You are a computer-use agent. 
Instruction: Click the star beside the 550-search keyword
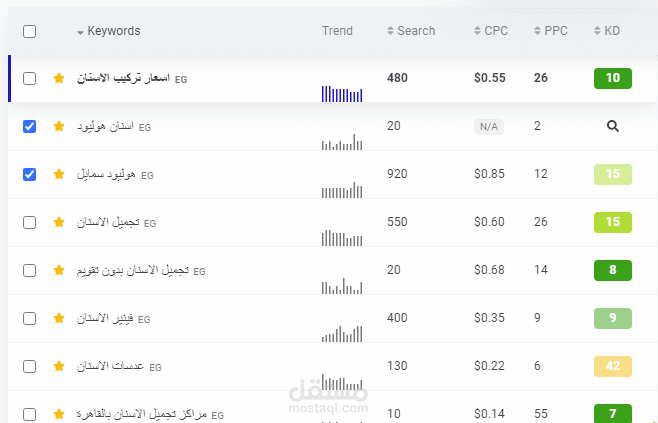[x=58, y=223]
